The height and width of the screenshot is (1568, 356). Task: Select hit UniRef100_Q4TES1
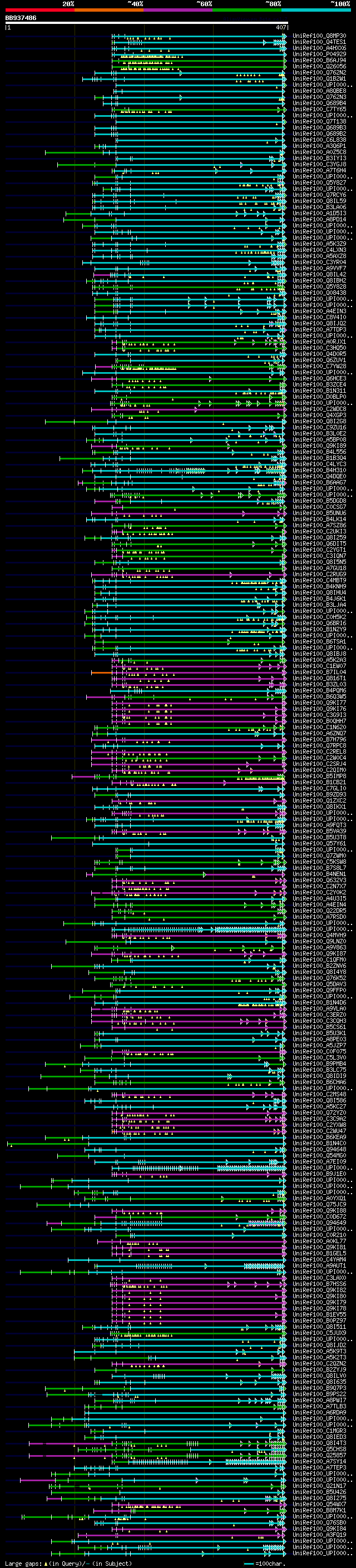tap(319, 42)
